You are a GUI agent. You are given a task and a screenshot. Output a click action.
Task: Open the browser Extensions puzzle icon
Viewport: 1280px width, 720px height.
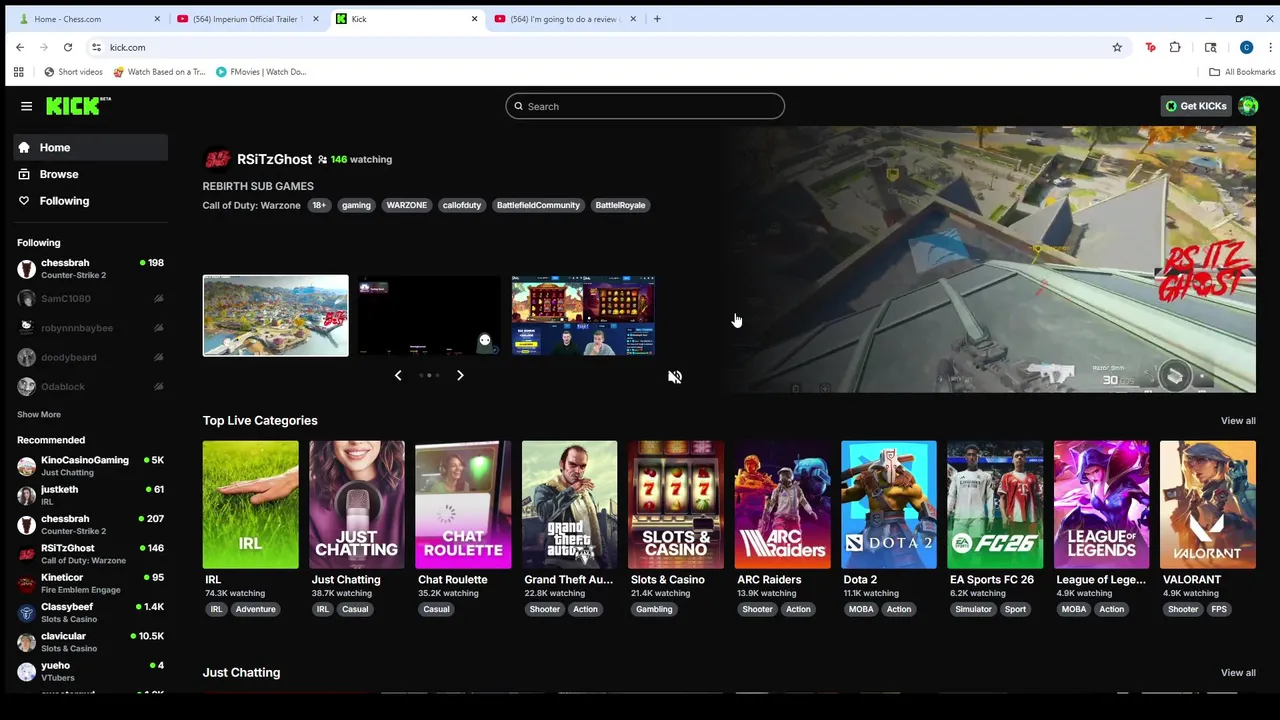point(1175,47)
